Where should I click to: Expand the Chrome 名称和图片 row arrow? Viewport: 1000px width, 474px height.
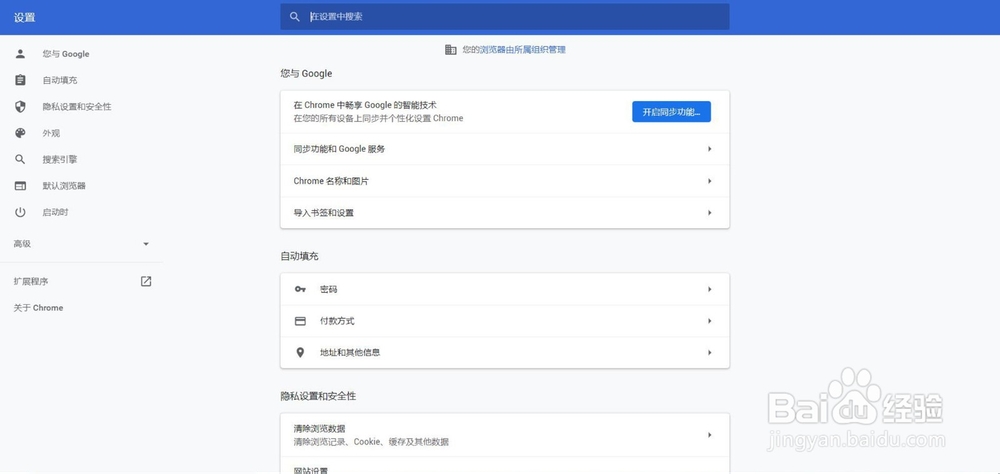pyautogui.click(x=709, y=181)
